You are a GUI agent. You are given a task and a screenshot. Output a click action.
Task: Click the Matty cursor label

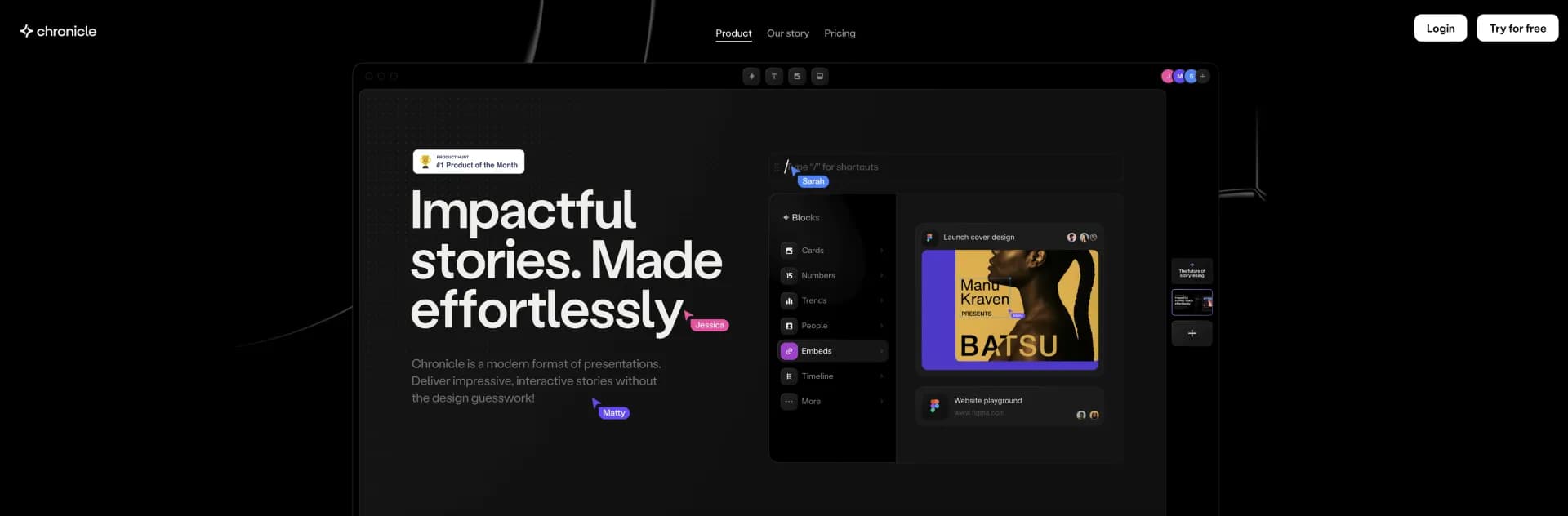(614, 413)
